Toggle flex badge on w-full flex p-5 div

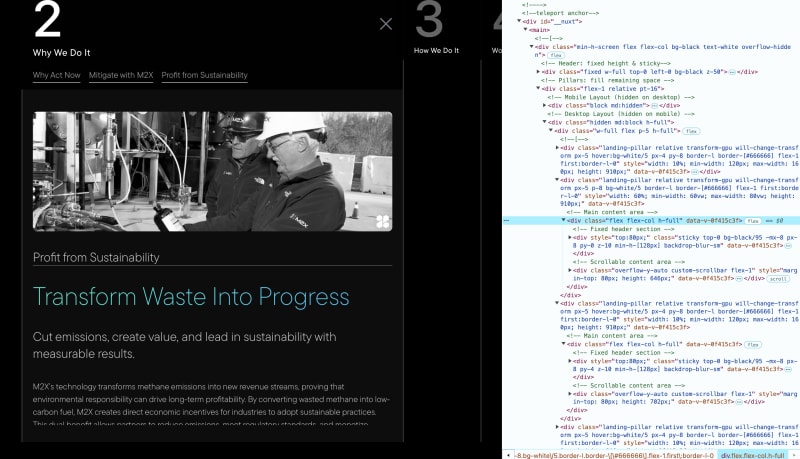(x=691, y=131)
